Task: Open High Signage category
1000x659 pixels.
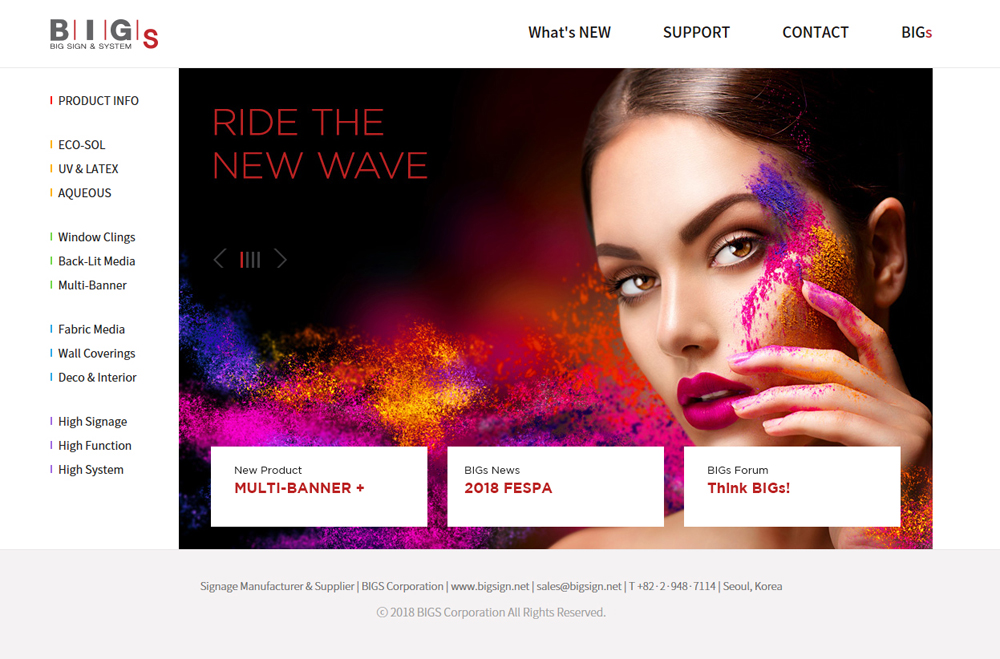Action: tap(92, 422)
